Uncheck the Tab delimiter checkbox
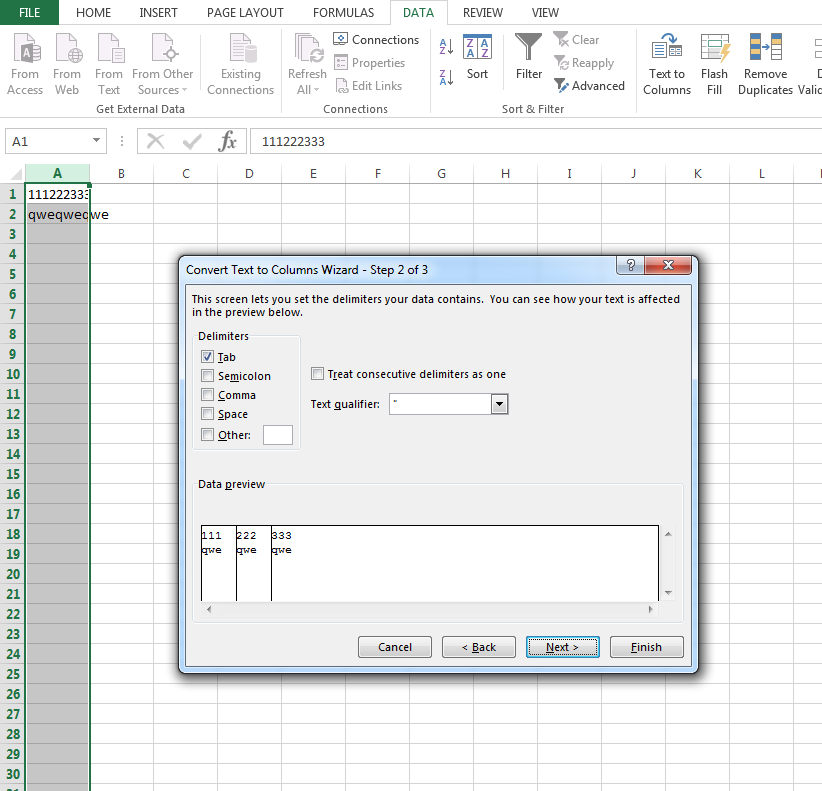This screenshot has width=822, height=791. (x=208, y=357)
